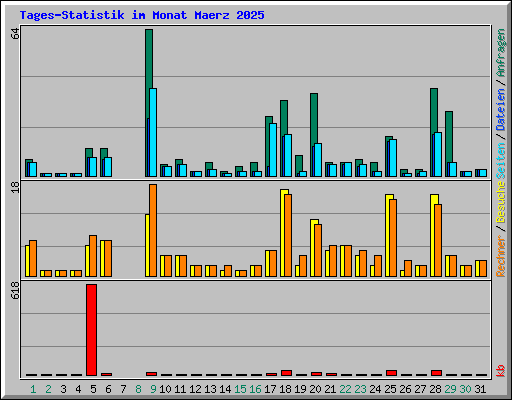Click day label '21' on the x-axis

click(330, 389)
